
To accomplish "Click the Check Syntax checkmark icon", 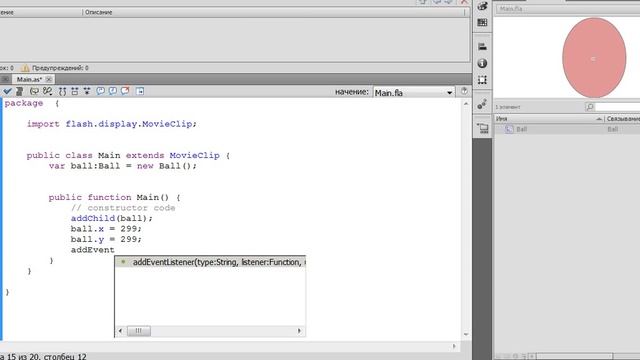I will pyautogui.click(x=7, y=91).
